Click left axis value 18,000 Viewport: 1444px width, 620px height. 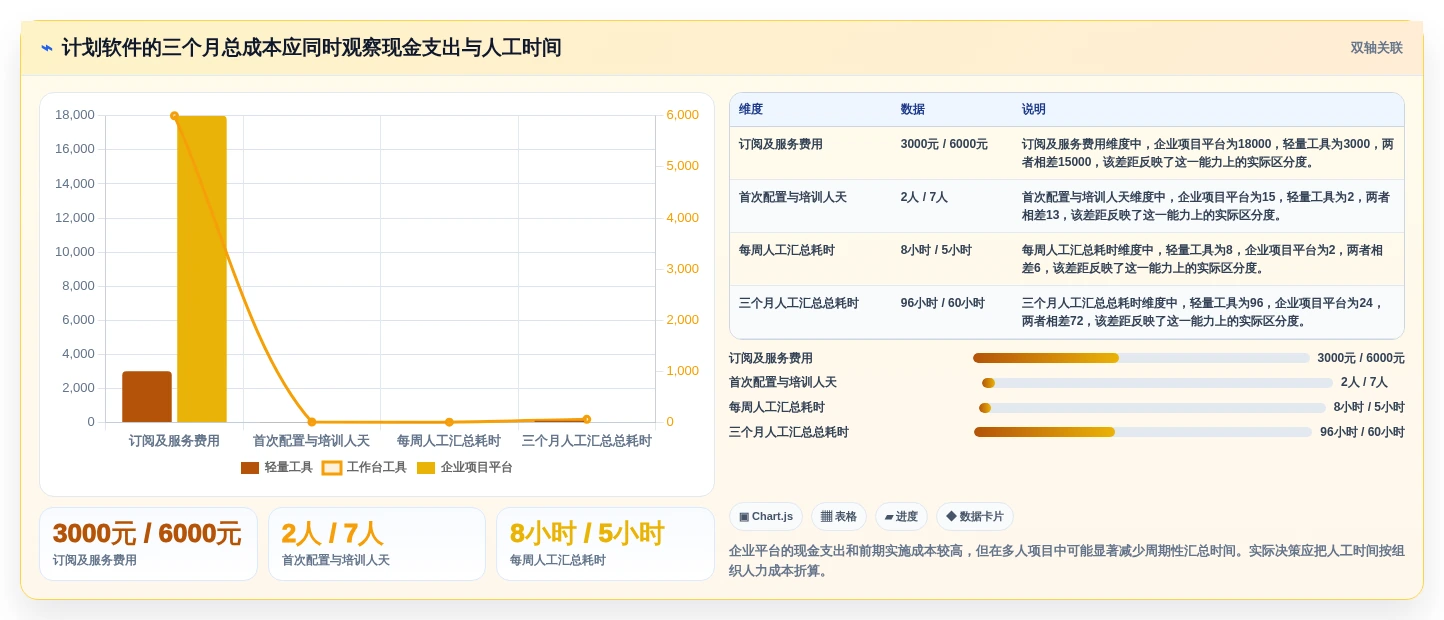pos(75,115)
